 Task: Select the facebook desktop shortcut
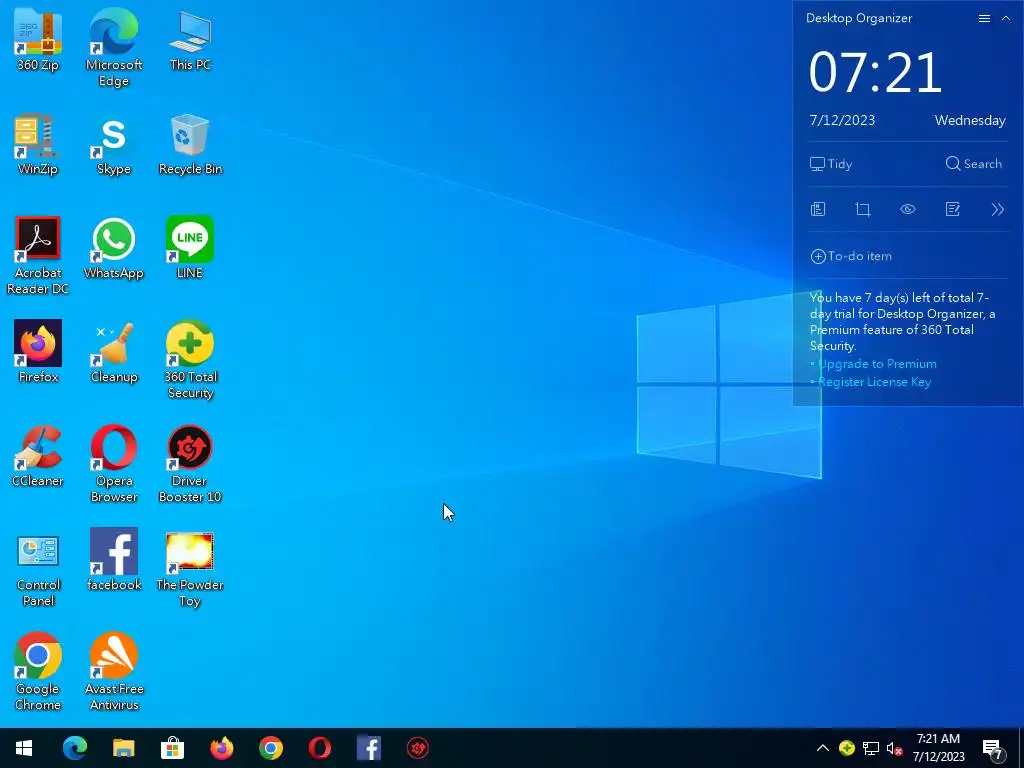point(114,560)
